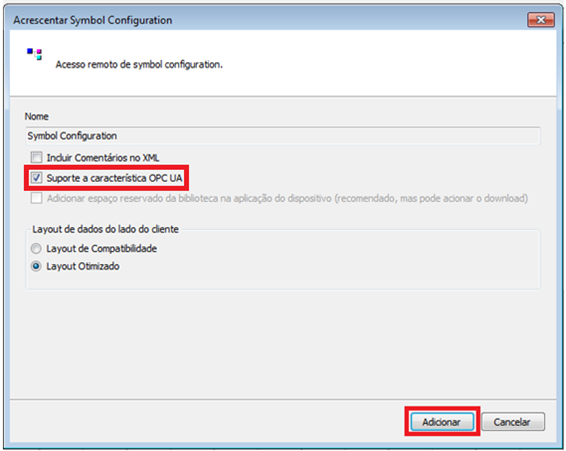Enable Incluir Comentários no XML checkbox
This screenshot has height=451, width=566.
(36, 157)
